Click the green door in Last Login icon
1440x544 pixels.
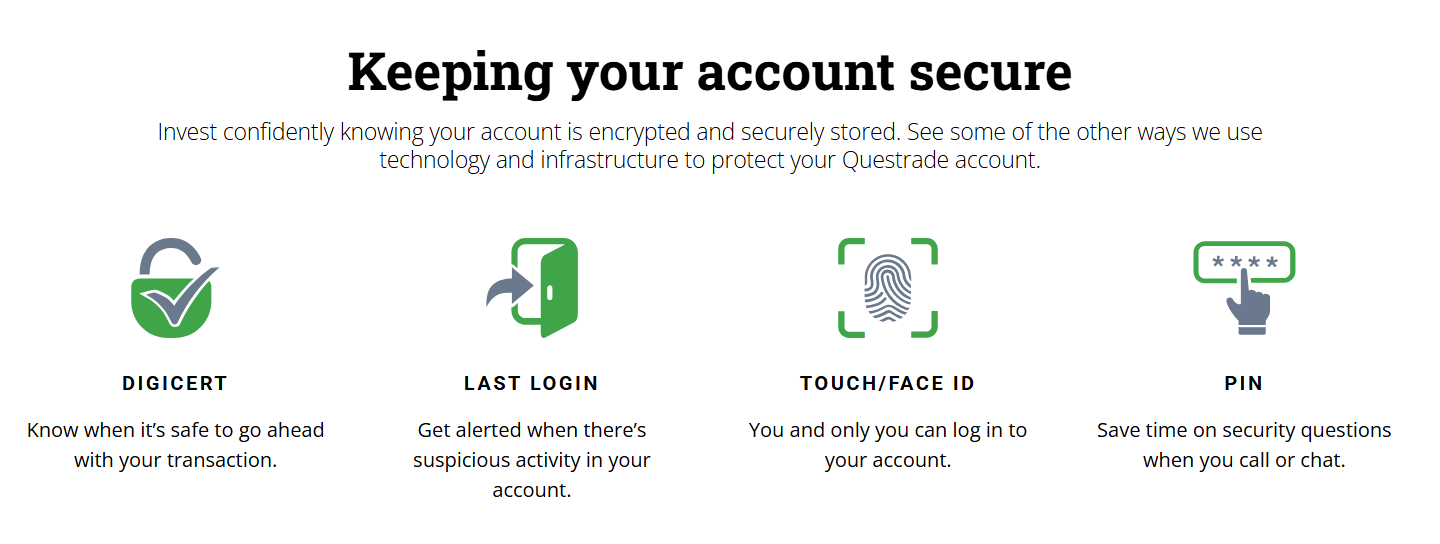(553, 289)
